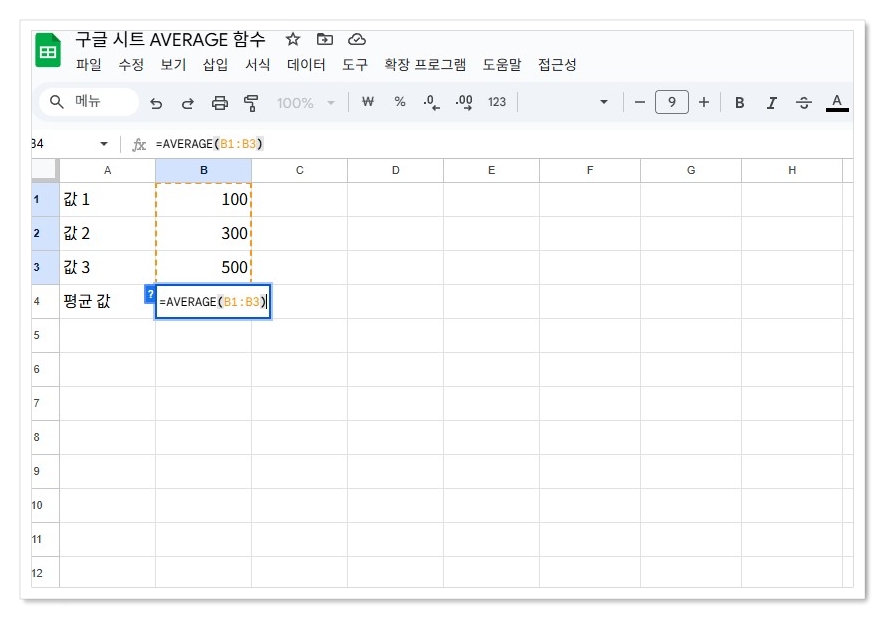Screen dimensions: 885x619
Task: Apply won currency format
Action: (x=368, y=102)
